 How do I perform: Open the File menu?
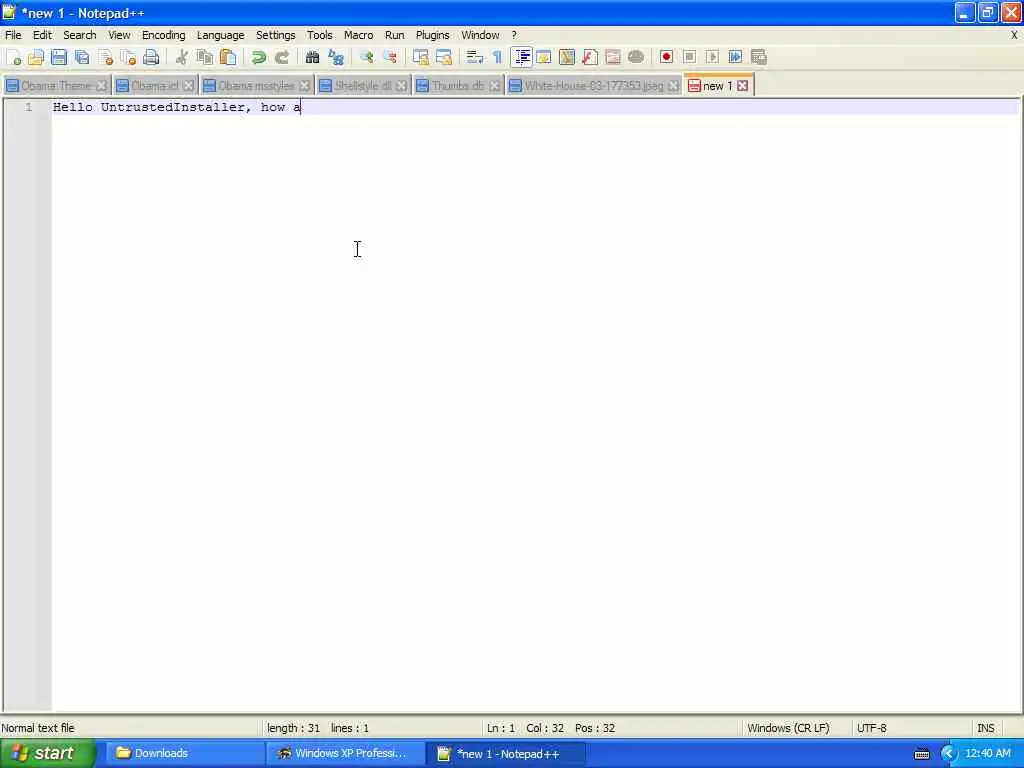click(x=13, y=35)
